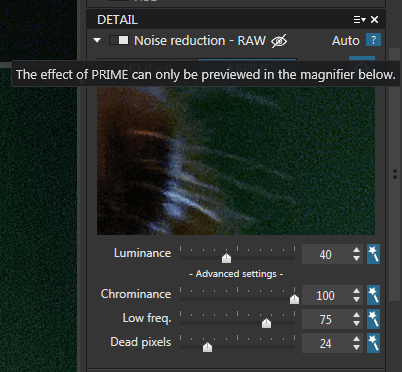
Task: Click the Advanced settings label
Action: (x=236, y=274)
